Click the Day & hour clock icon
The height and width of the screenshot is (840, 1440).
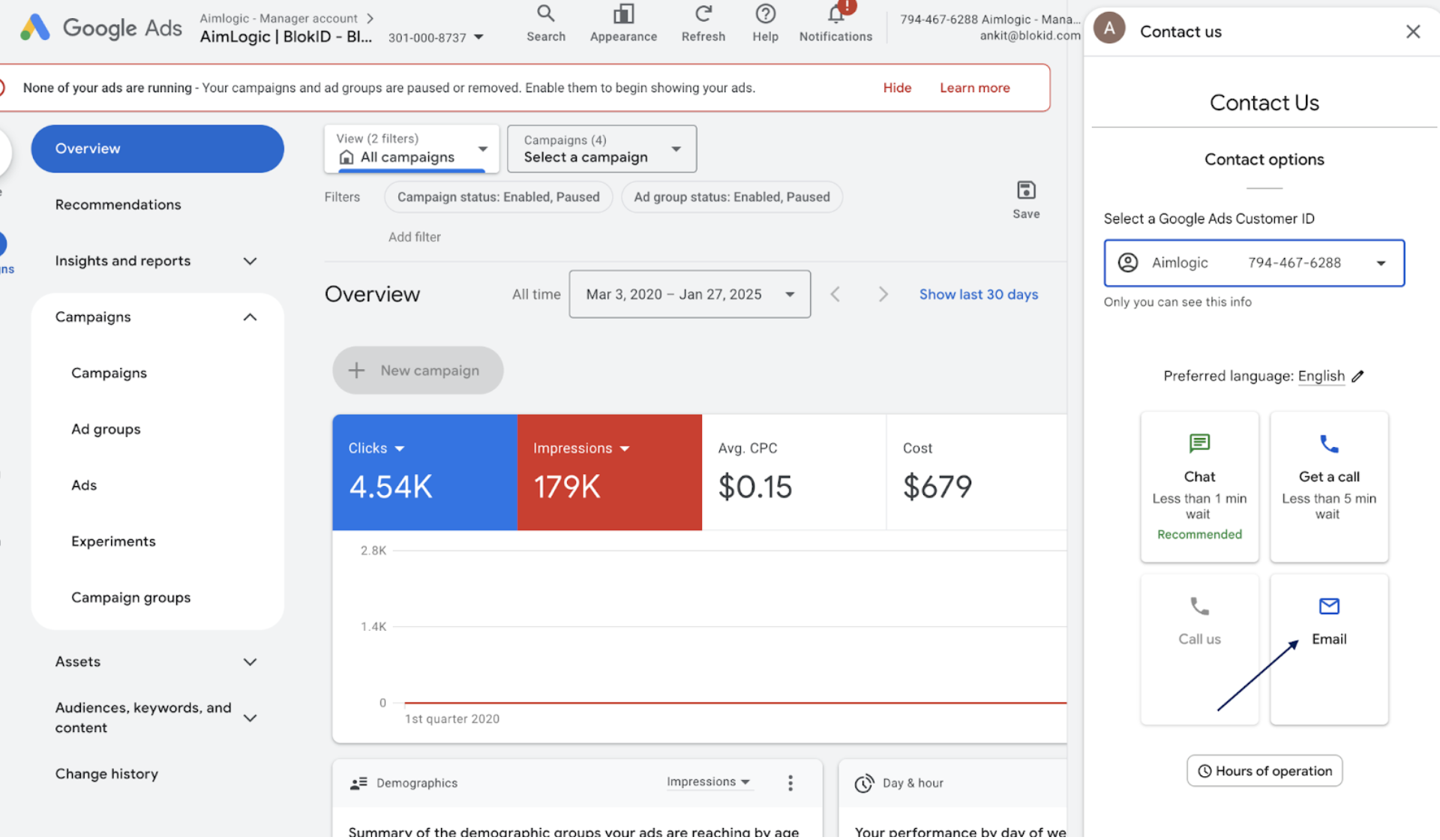[x=864, y=783]
